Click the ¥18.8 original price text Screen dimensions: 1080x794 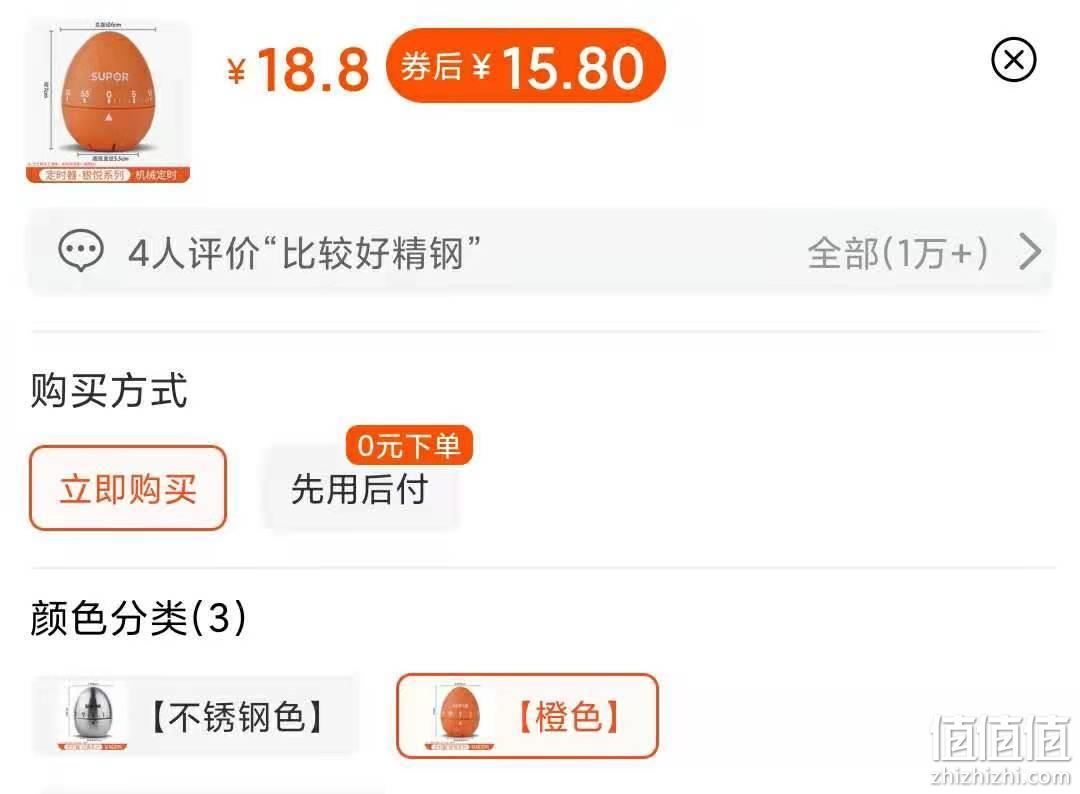[x=298, y=68]
